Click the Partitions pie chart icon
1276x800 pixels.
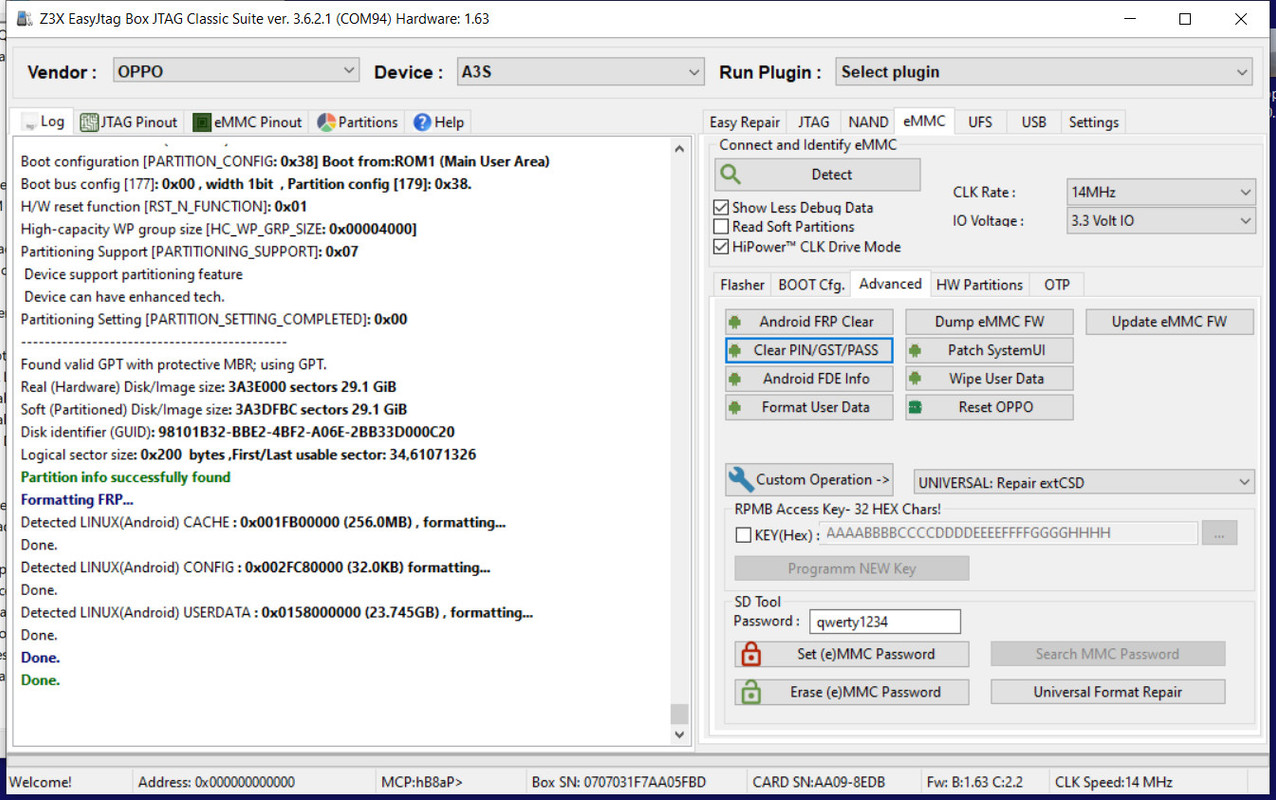coord(326,122)
